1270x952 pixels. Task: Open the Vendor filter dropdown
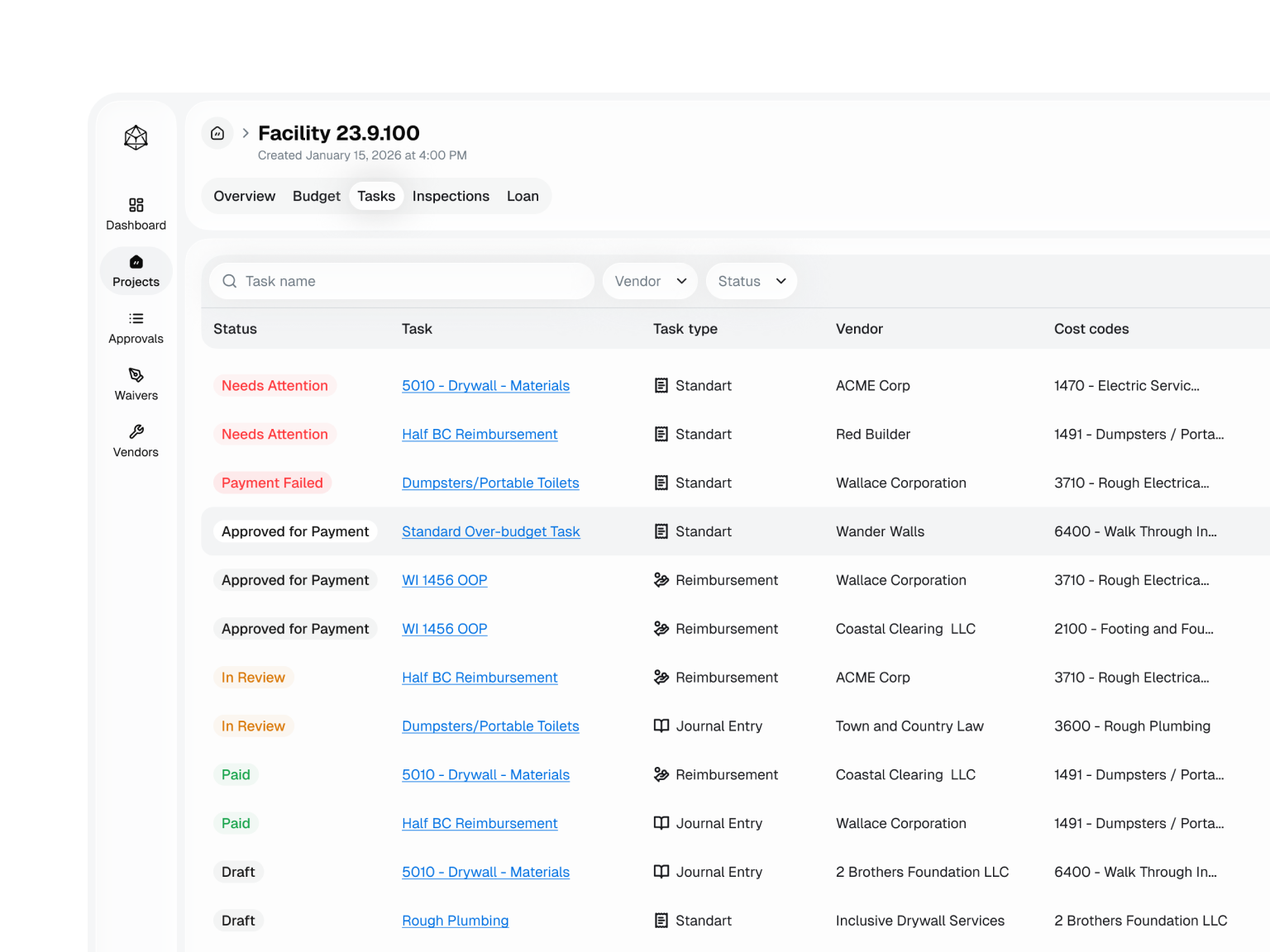(650, 281)
